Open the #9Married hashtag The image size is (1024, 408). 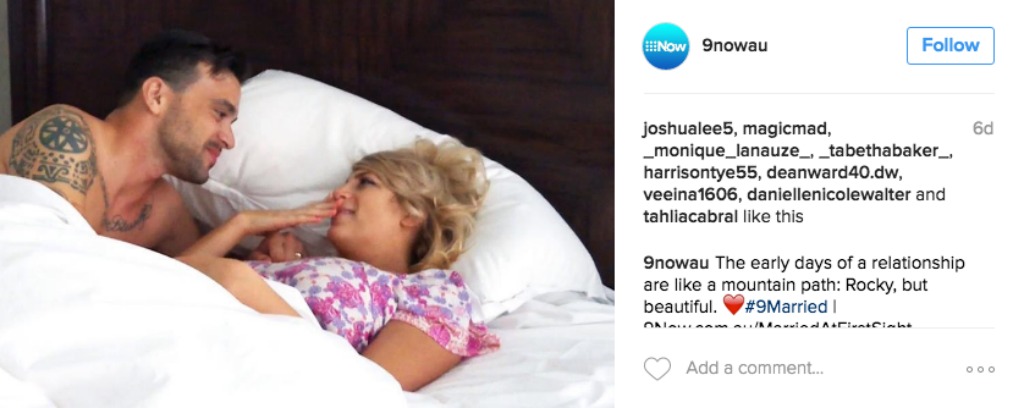(x=786, y=306)
